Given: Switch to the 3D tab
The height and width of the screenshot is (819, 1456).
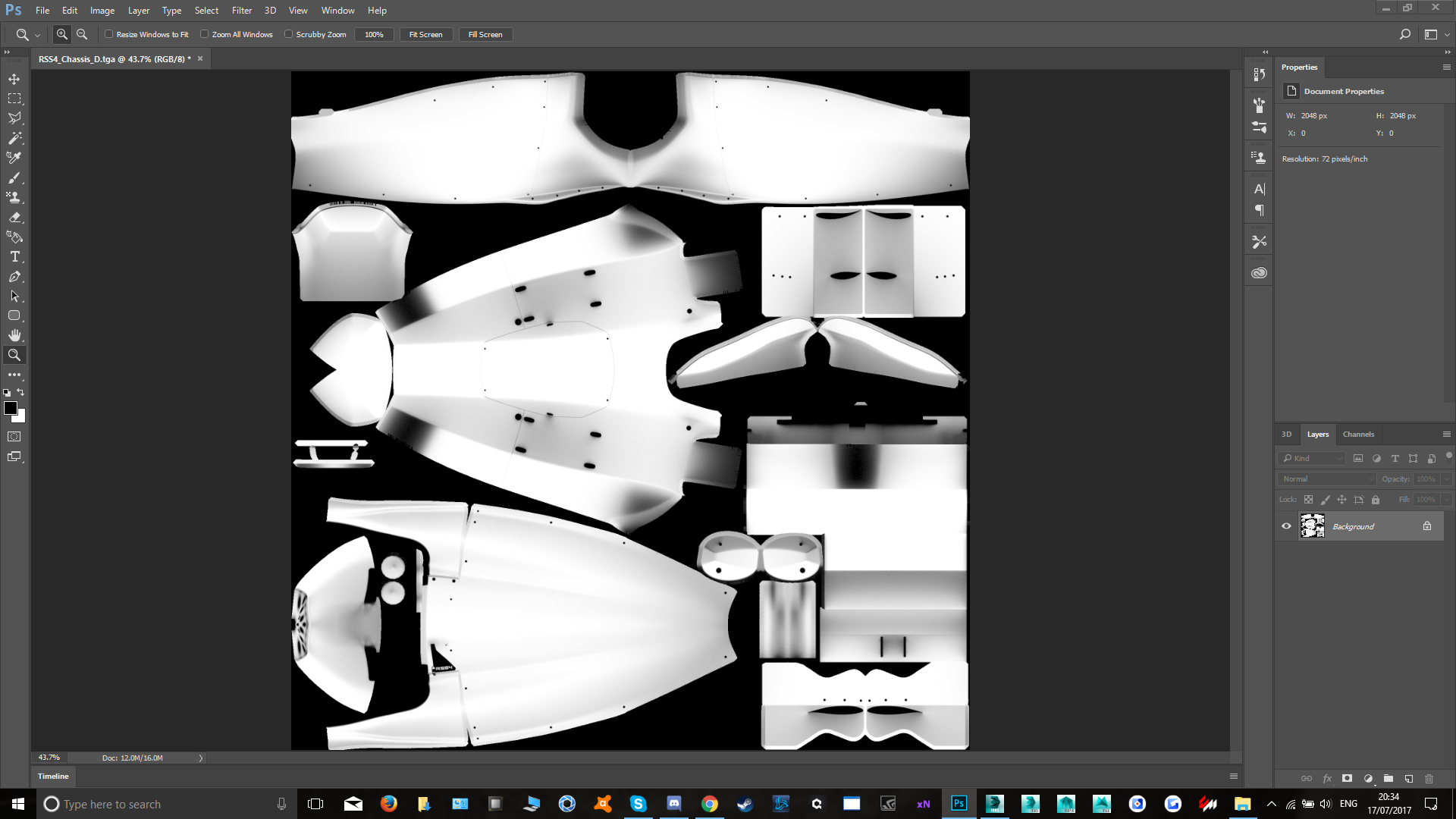Looking at the screenshot, I should coord(1286,435).
